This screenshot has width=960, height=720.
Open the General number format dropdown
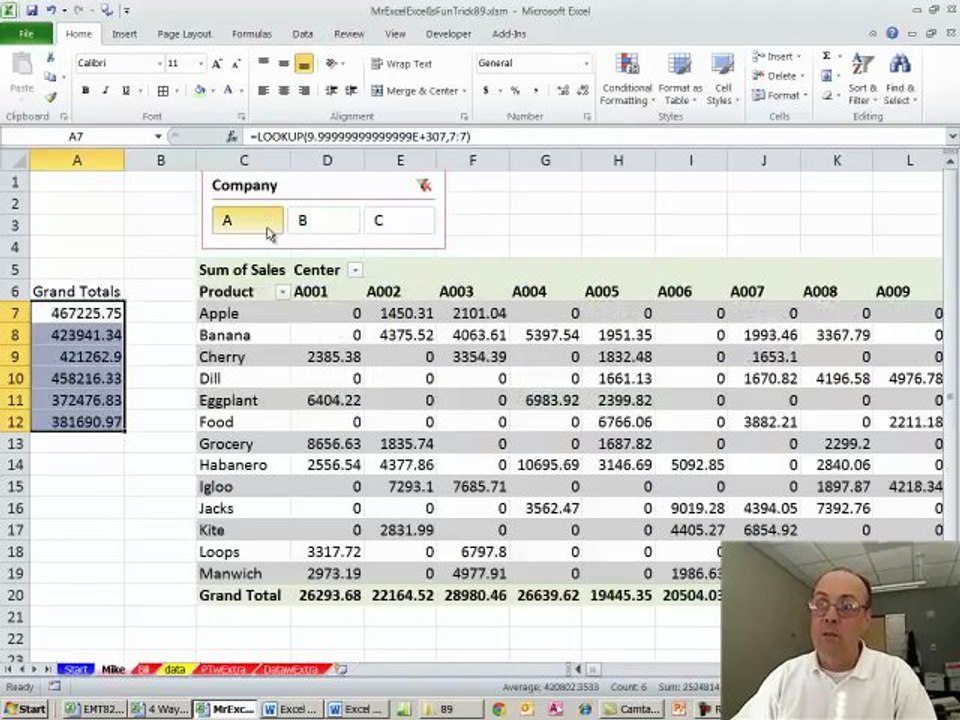pos(586,63)
